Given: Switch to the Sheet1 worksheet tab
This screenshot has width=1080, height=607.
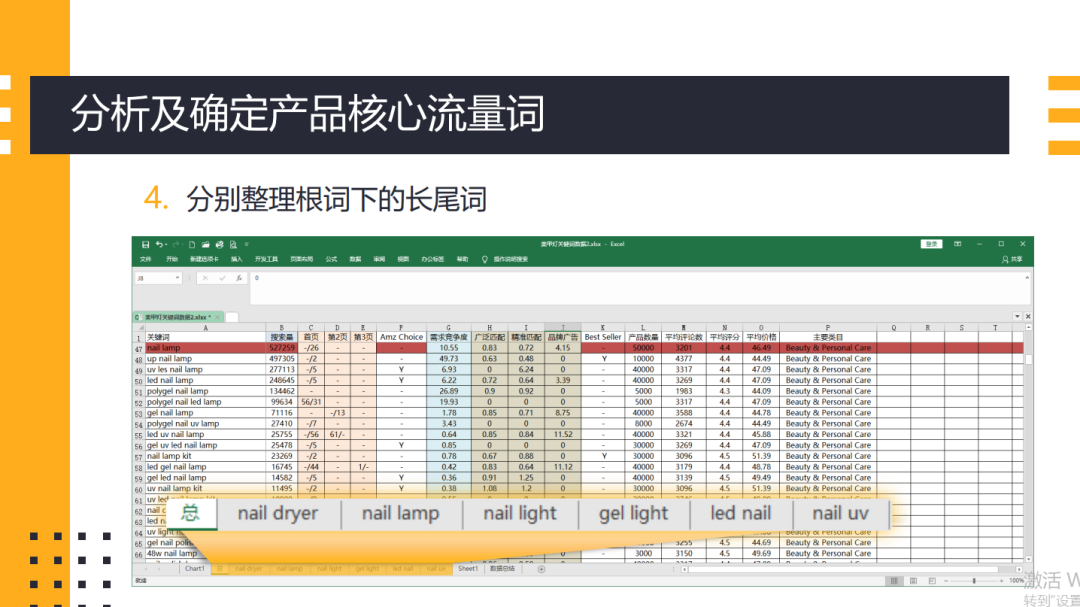Looking at the screenshot, I should click(x=467, y=568).
